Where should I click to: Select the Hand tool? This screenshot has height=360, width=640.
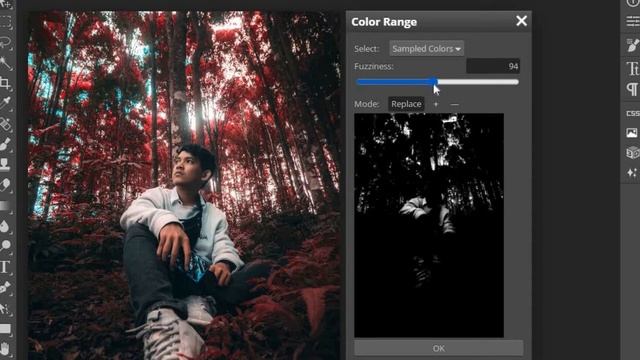click(5, 349)
